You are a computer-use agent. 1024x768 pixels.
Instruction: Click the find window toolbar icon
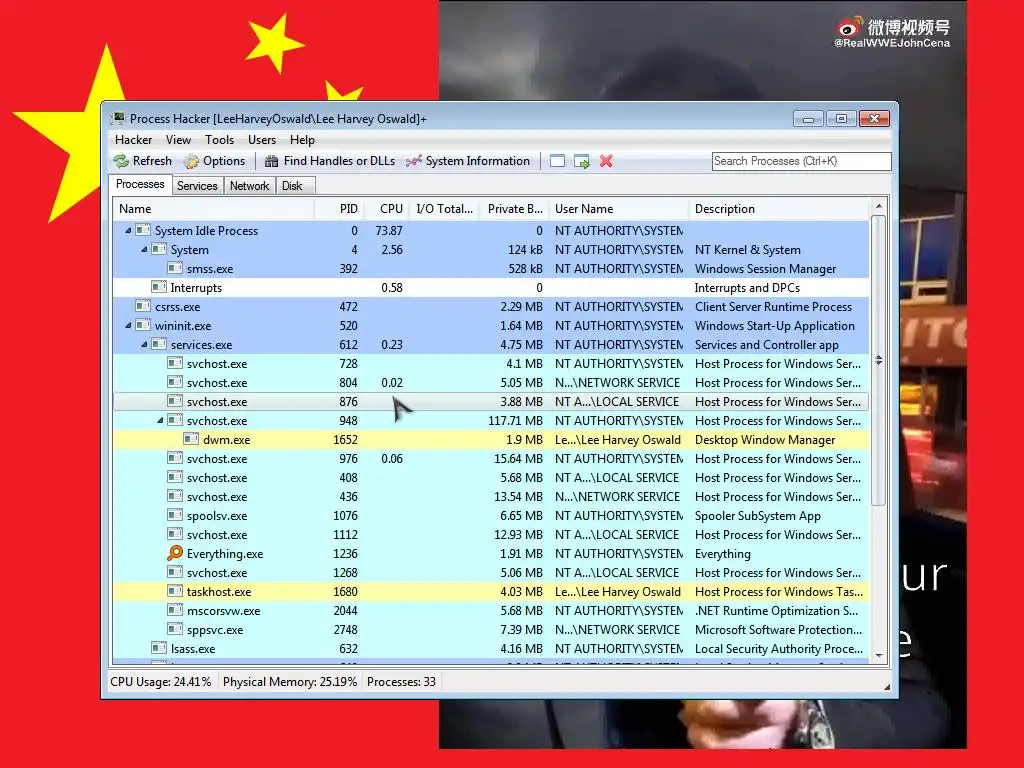coord(557,161)
